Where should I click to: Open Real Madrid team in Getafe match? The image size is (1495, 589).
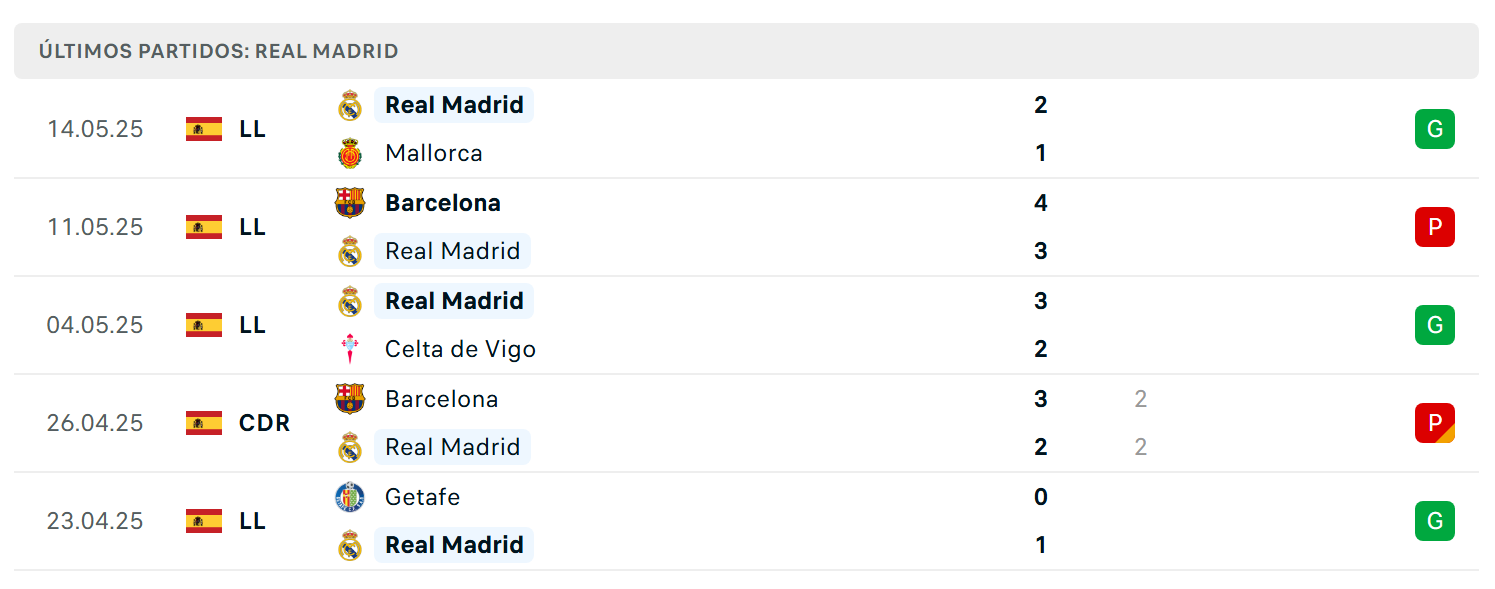click(454, 545)
